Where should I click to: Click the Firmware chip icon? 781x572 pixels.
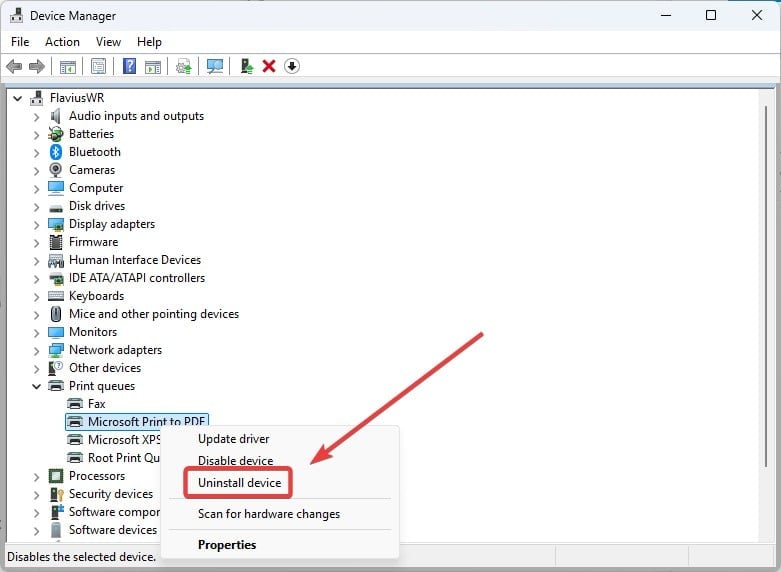(x=56, y=242)
